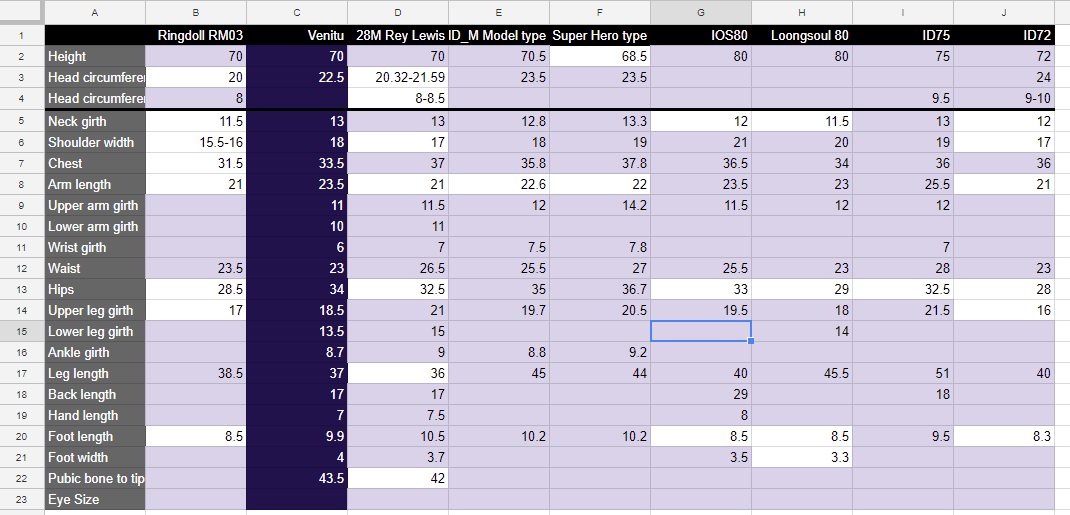The height and width of the screenshot is (515, 1070).
Task: Click the select-all corner box
Action: pos(22,12)
